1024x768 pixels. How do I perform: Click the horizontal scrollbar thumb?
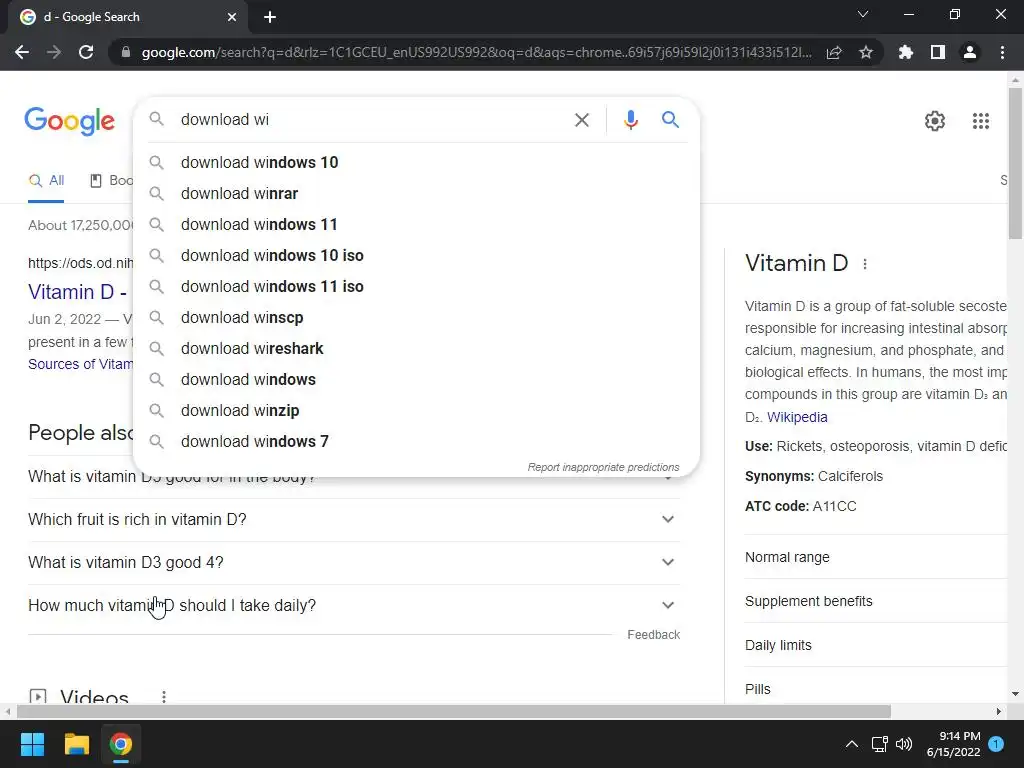tap(453, 711)
